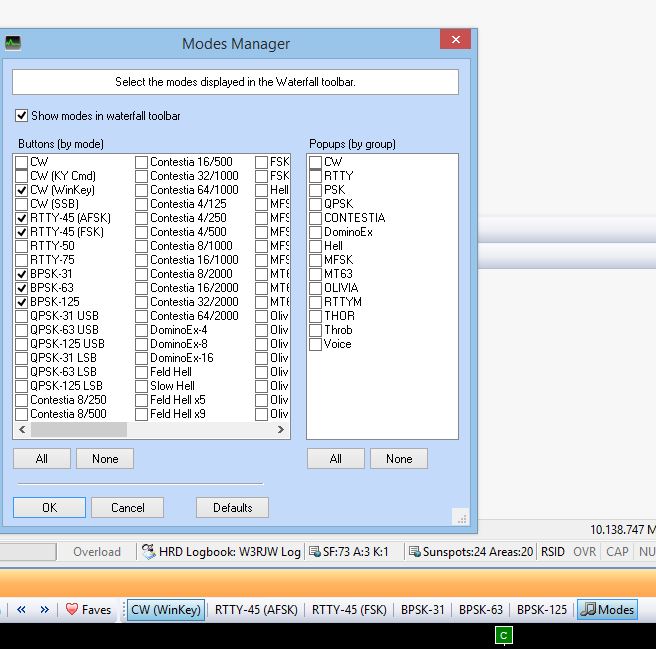Check Feld Hell x9 mode

(x=141, y=414)
